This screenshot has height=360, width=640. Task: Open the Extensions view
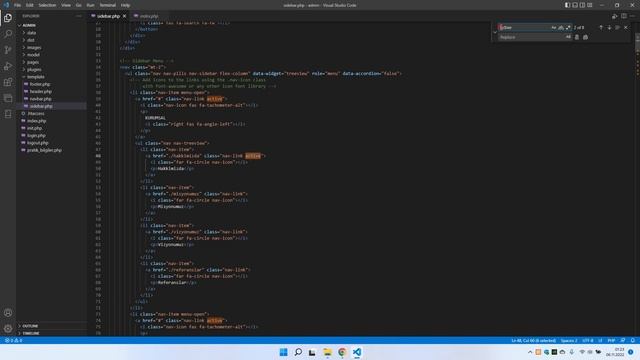pyautogui.click(x=8, y=82)
